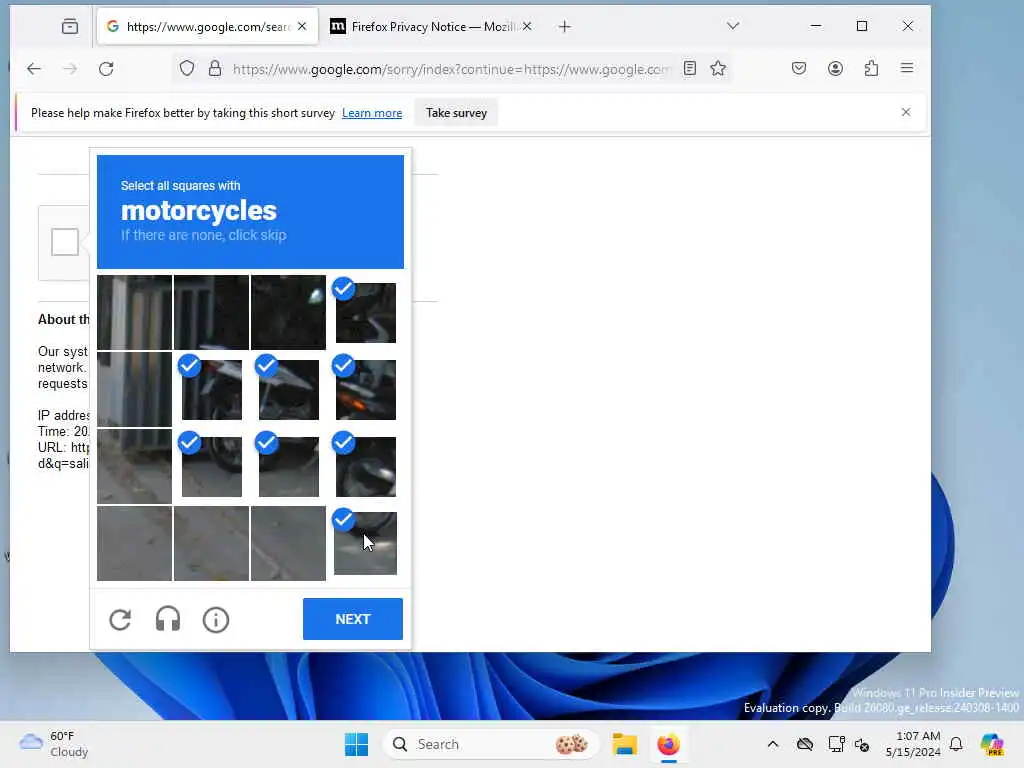This screenshot has height=768, width=1024.
Task: Bookmark this page with star icon
Action: tap(718, 69)
